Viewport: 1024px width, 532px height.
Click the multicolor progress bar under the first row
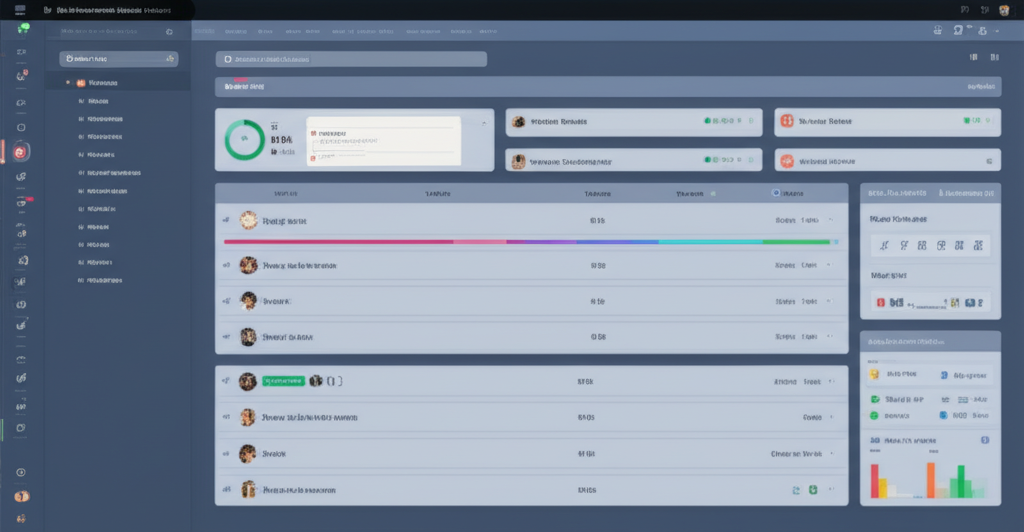point(531,242)
